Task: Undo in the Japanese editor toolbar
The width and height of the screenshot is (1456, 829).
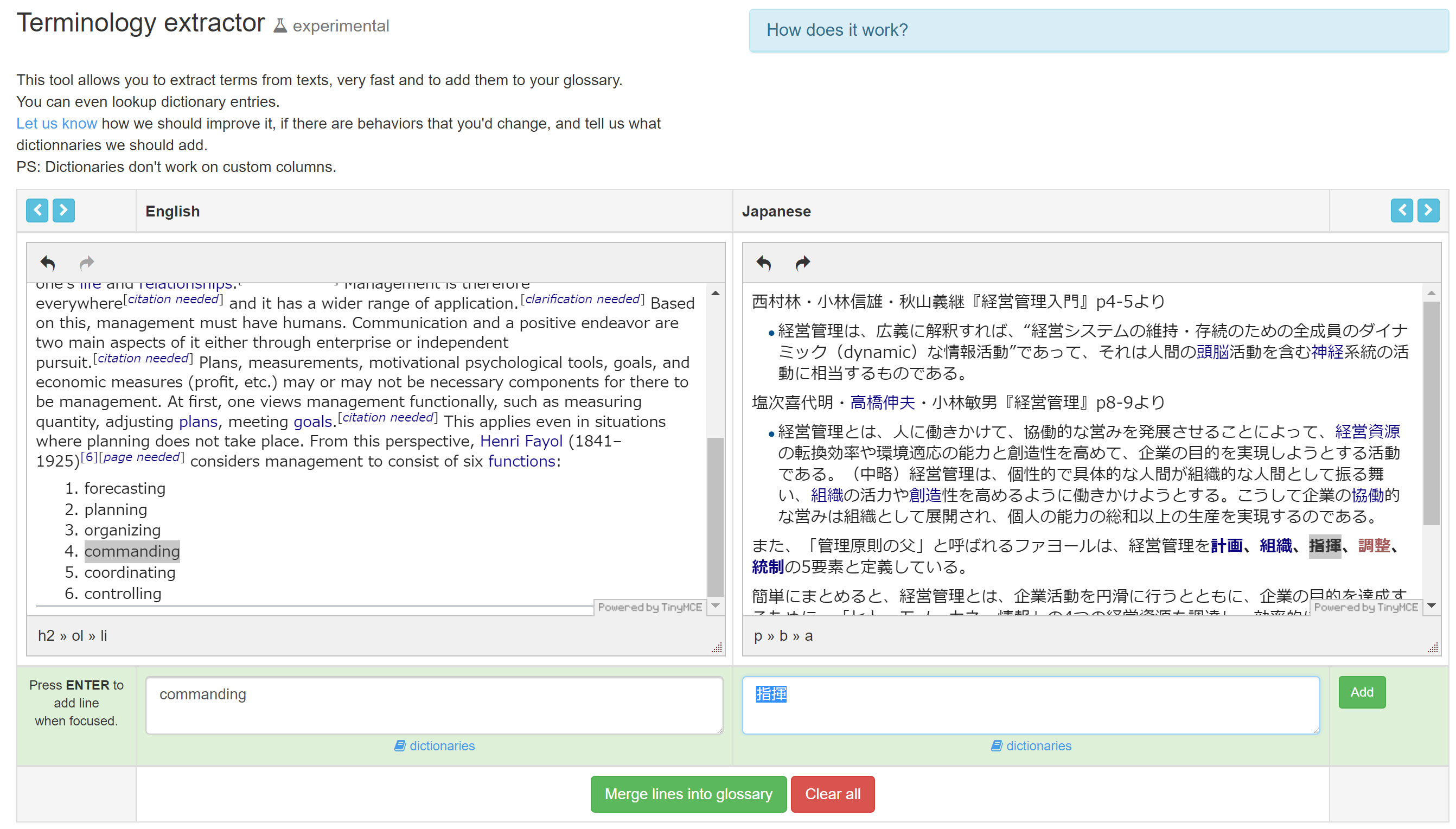Action: (x=763, y=263)
